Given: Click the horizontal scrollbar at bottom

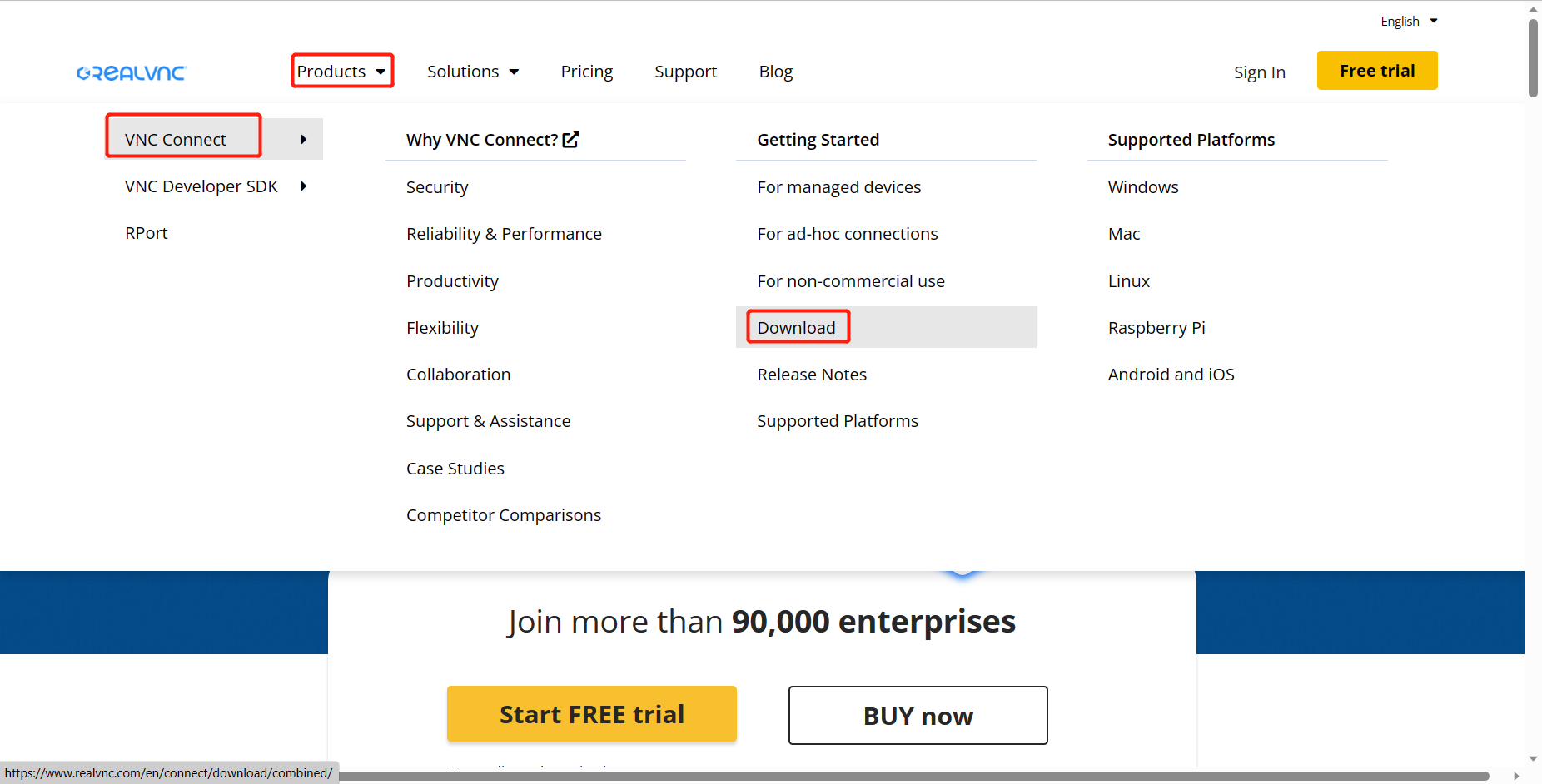Looking at the screenshot, I should tap(913, 776).
